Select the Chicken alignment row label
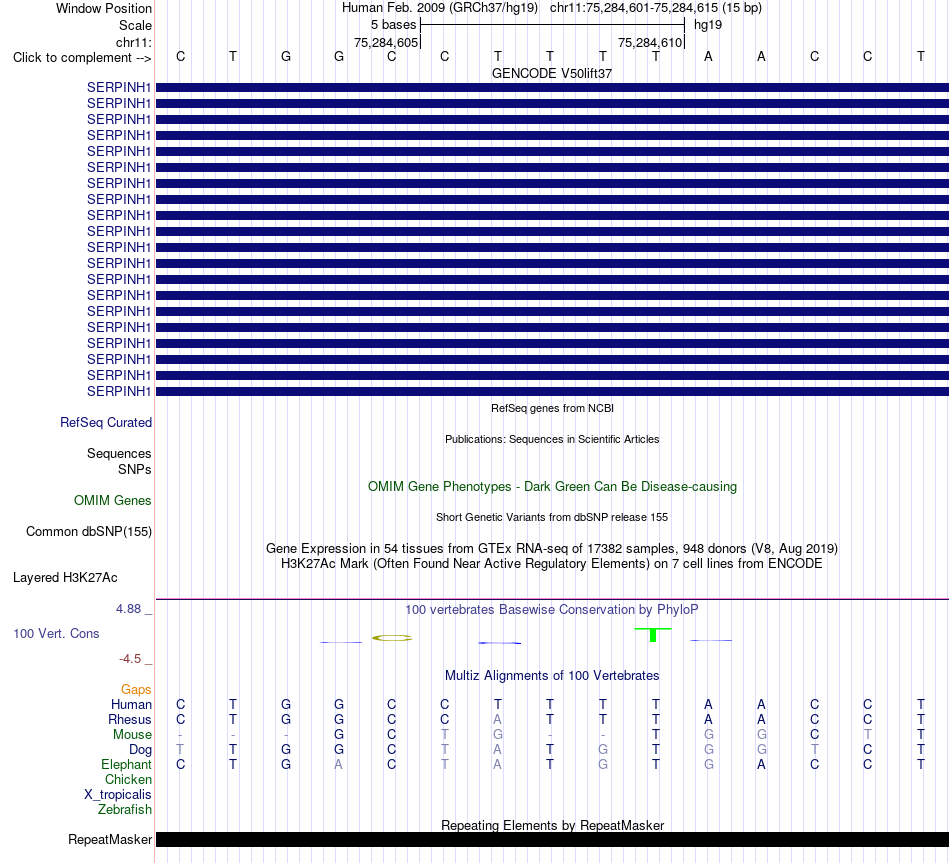 (128, 779)
